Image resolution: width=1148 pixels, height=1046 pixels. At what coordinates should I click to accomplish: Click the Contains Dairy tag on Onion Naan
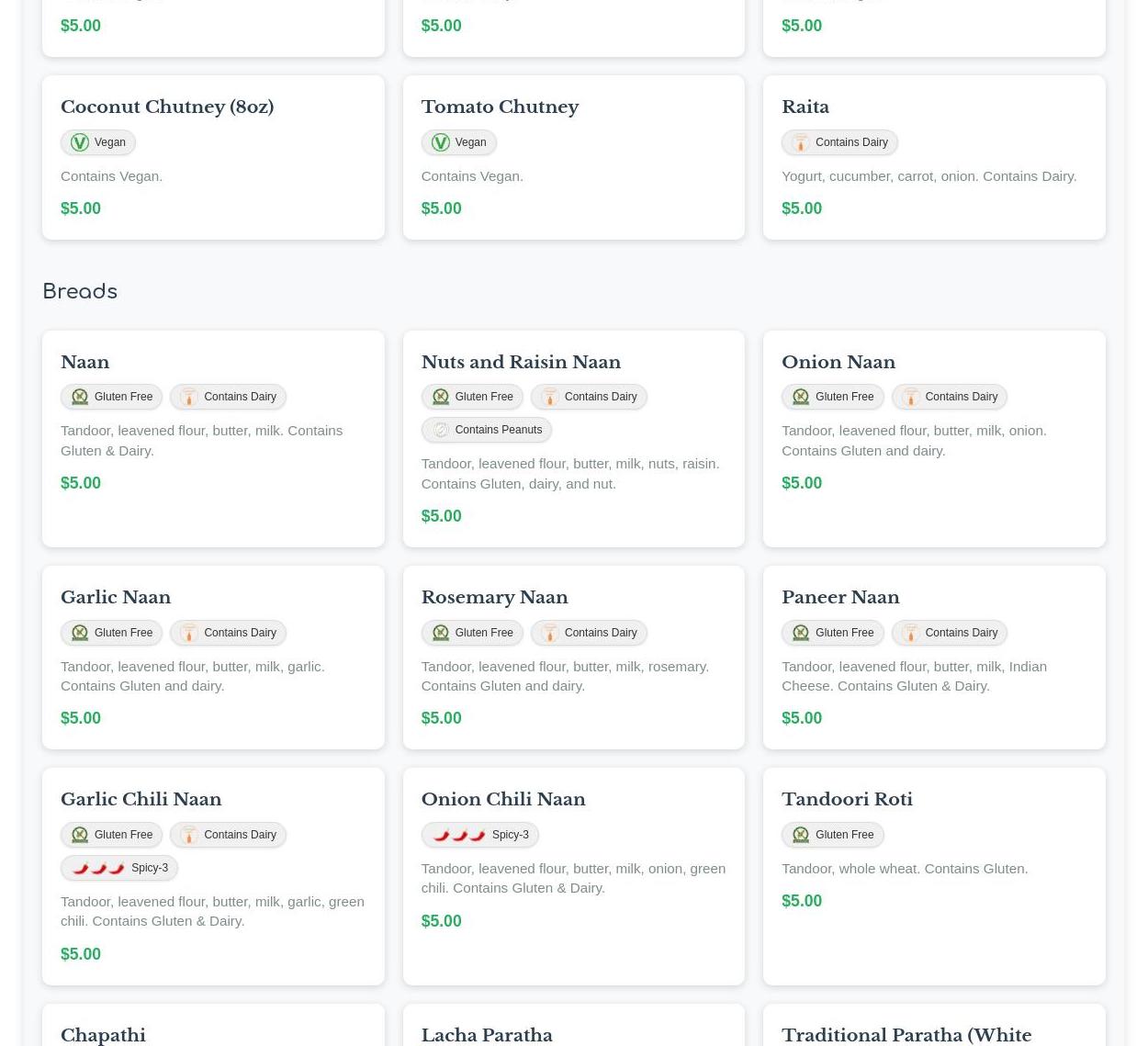coord(950,397)
